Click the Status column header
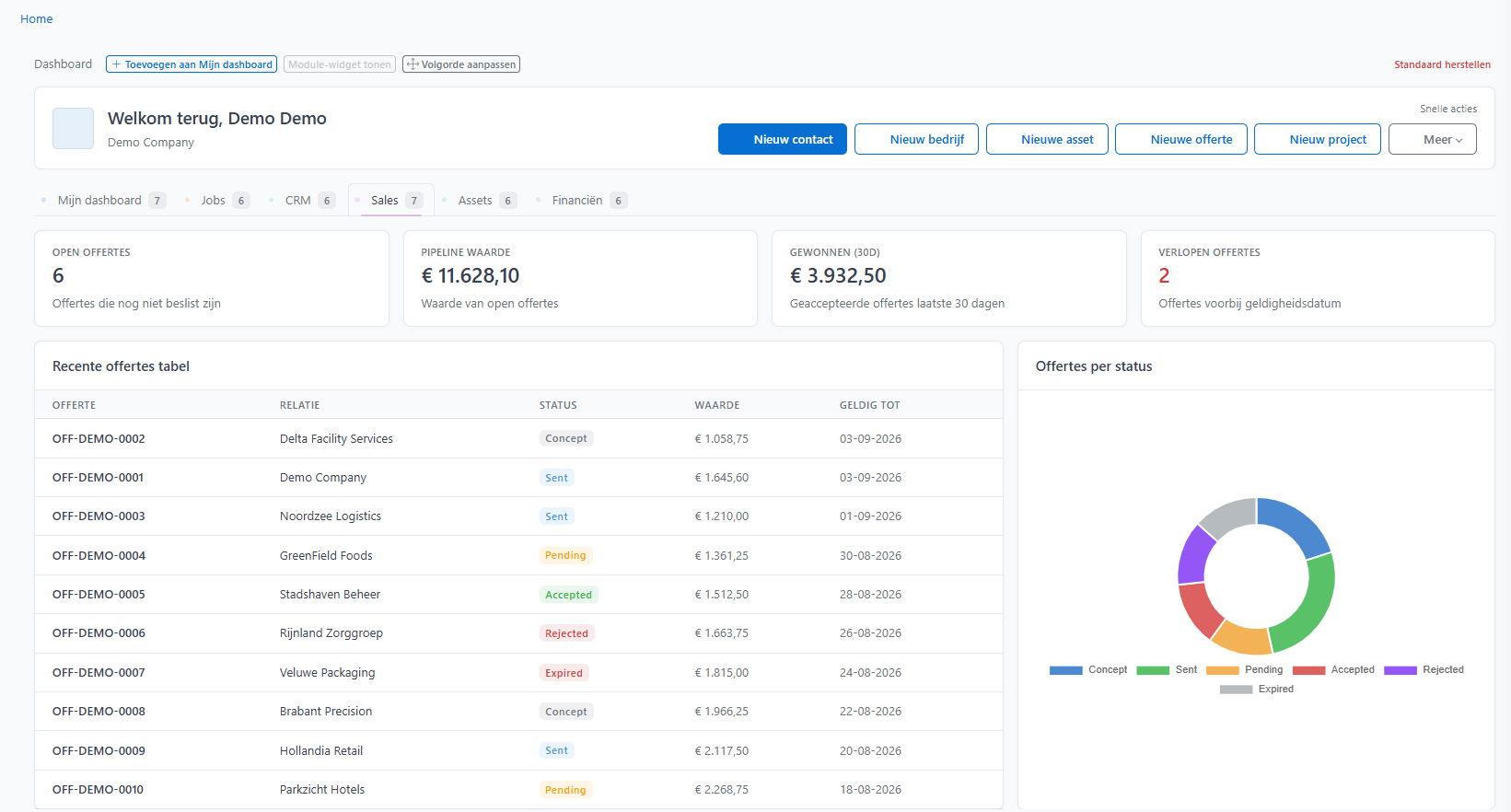The height and width of the screenshot is (812, 1511). [x=558, y=405]
